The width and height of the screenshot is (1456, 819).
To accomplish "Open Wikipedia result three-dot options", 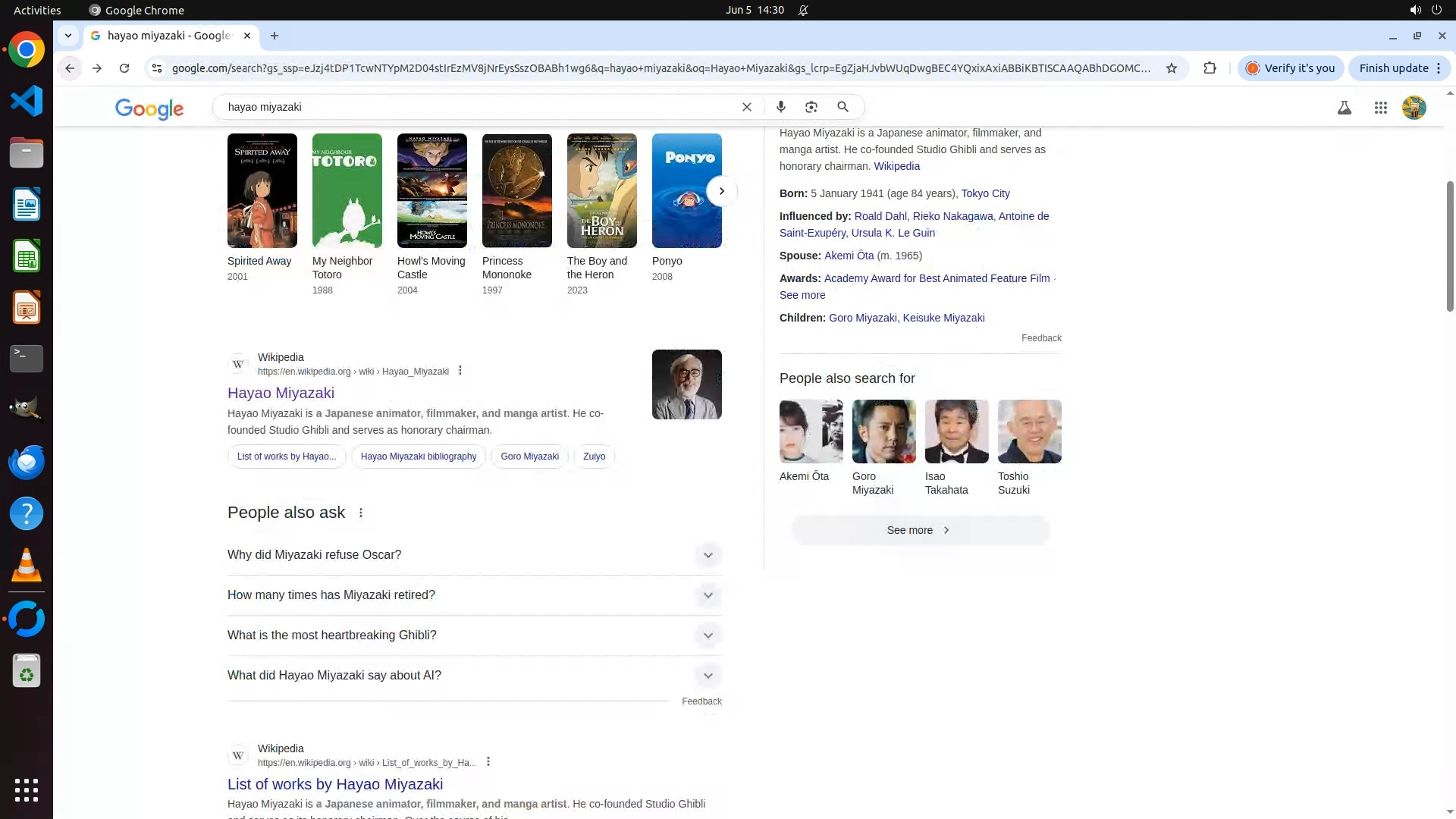I will [460, 371].
